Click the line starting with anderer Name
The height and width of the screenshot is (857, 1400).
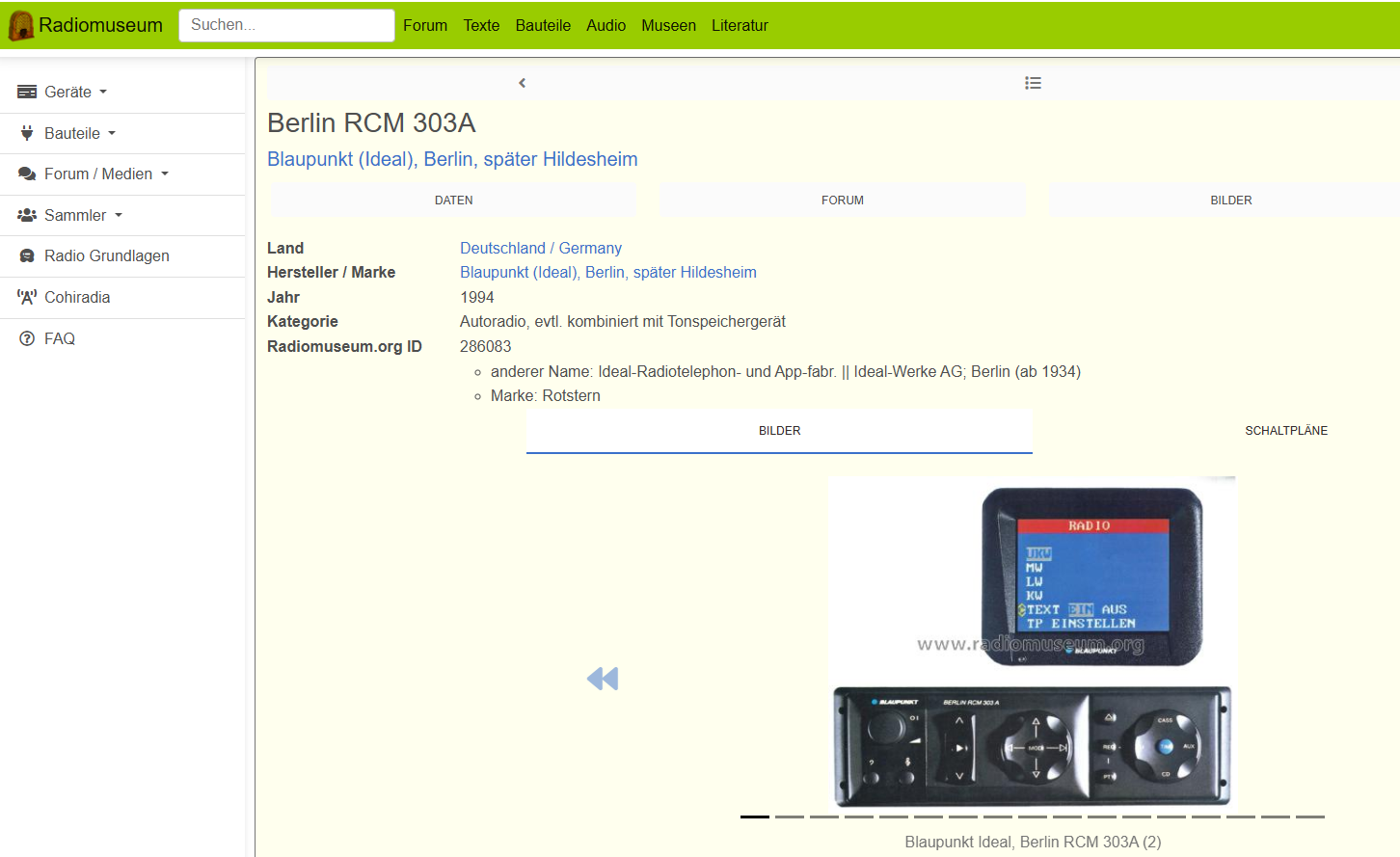coord(786,372)
